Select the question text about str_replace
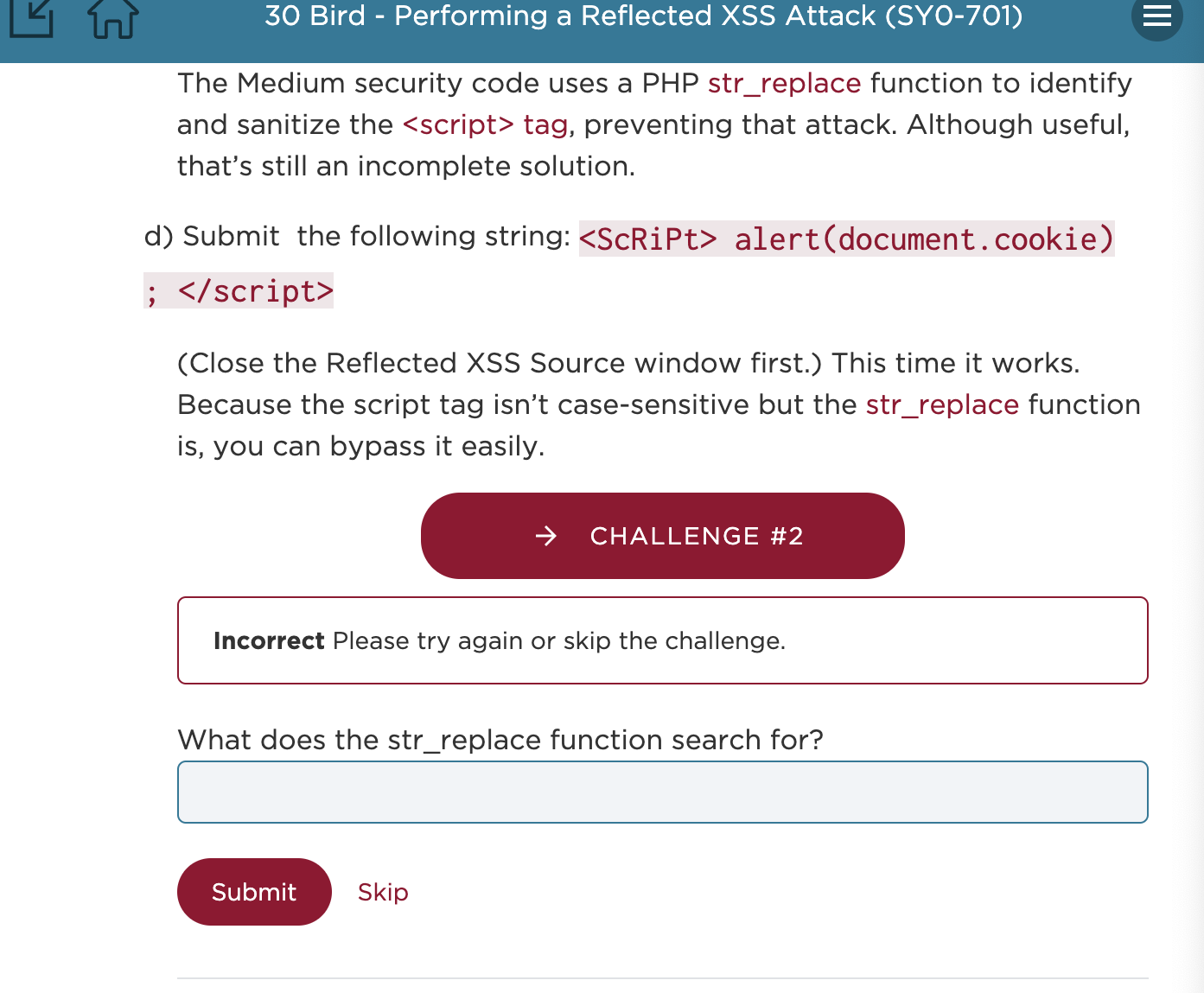 (500, 740)
